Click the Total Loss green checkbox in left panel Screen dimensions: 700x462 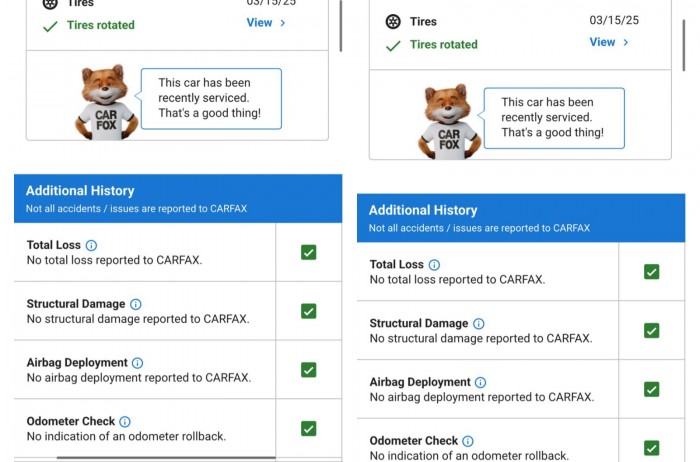click(x=308, y=252)
